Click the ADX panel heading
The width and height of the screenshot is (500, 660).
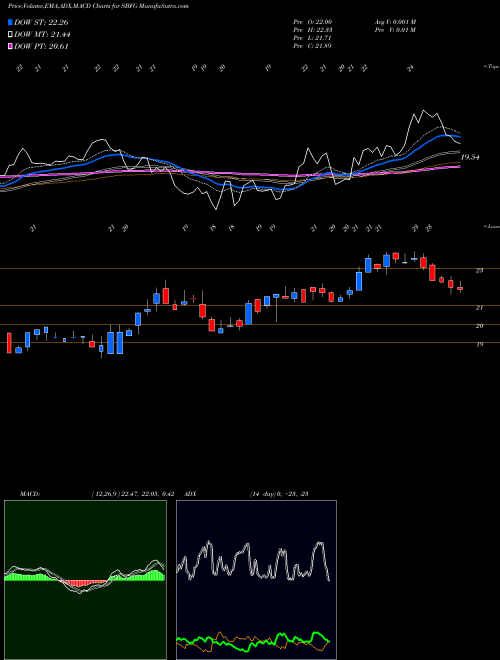190,494
